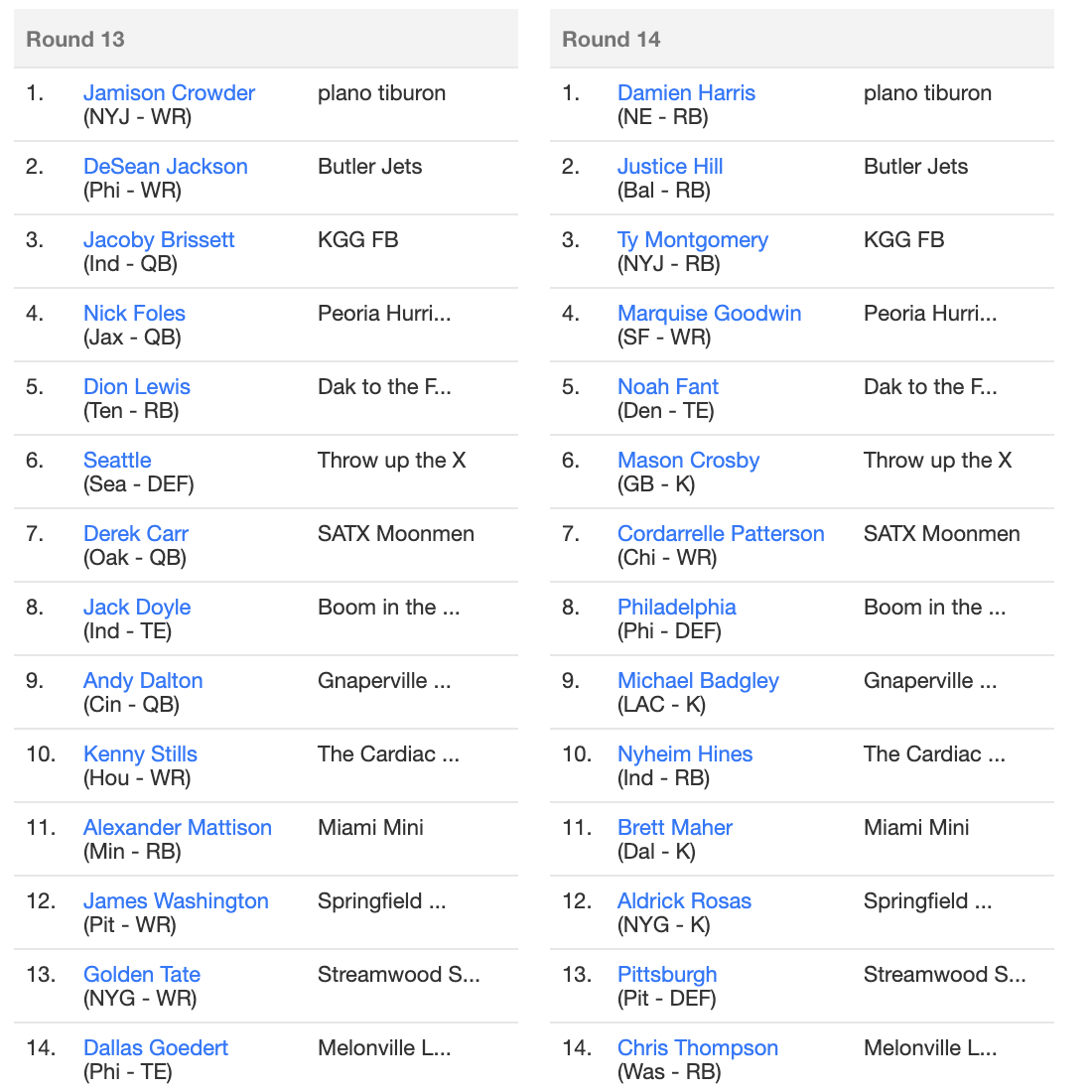Select Seattle defense link
Viewport: 1092px width, 1092px height.
click(117, 461)
